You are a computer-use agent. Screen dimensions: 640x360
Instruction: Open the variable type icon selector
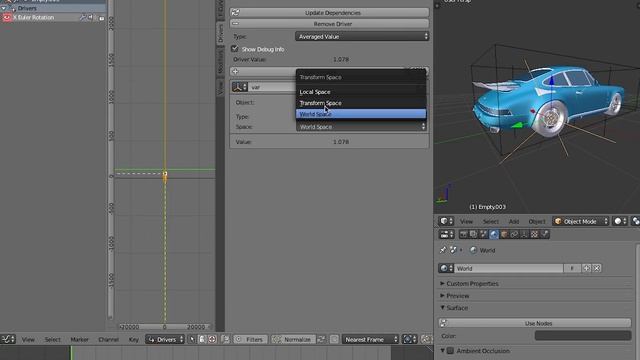click(x=240, y=87)
